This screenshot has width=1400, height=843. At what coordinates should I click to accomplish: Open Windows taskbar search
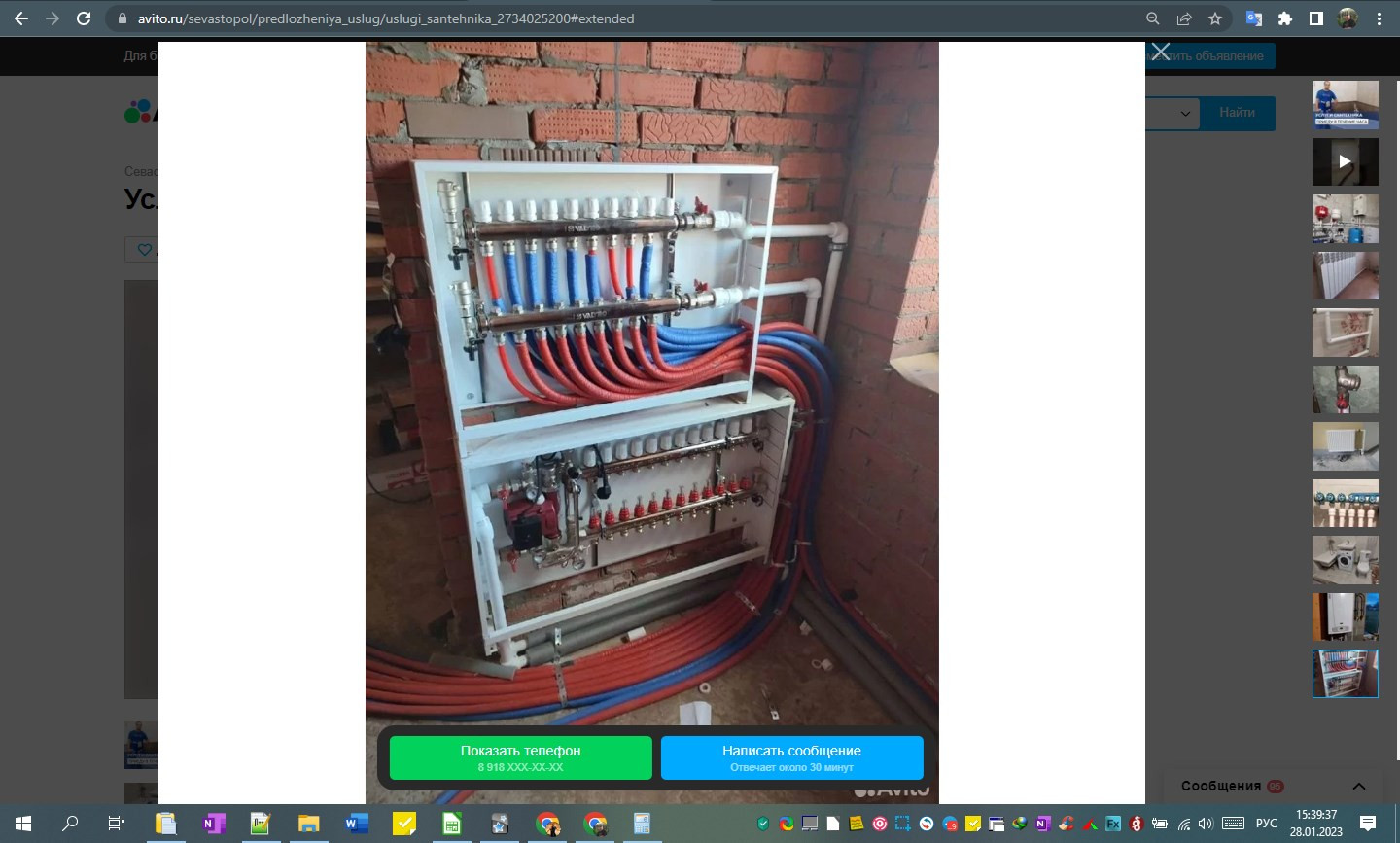(x=70, y=824)
